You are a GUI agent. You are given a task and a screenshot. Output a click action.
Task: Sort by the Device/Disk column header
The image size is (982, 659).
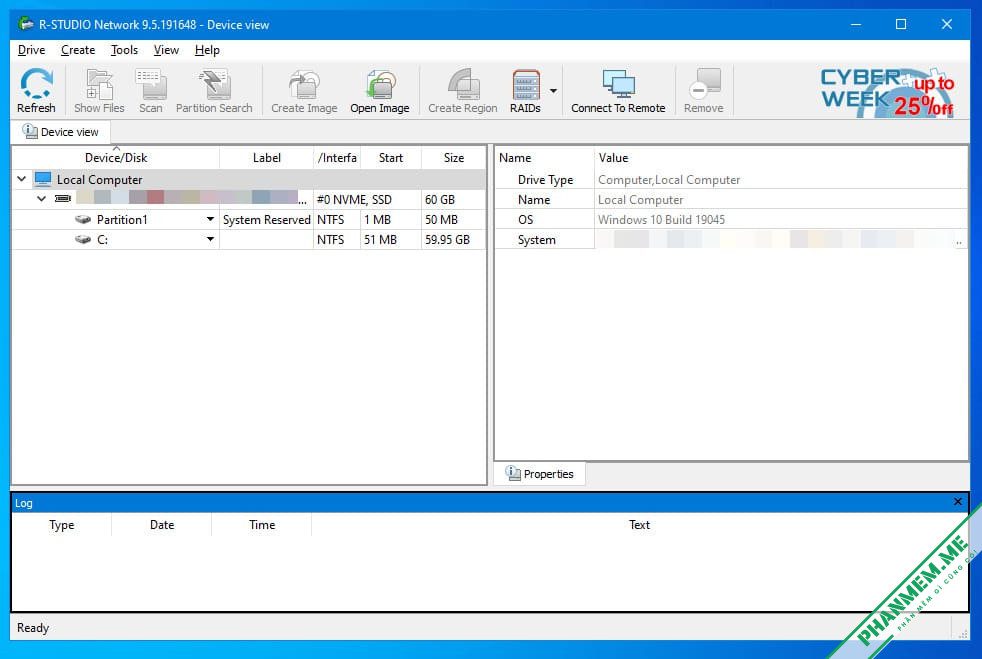click(x=116, y=158)
